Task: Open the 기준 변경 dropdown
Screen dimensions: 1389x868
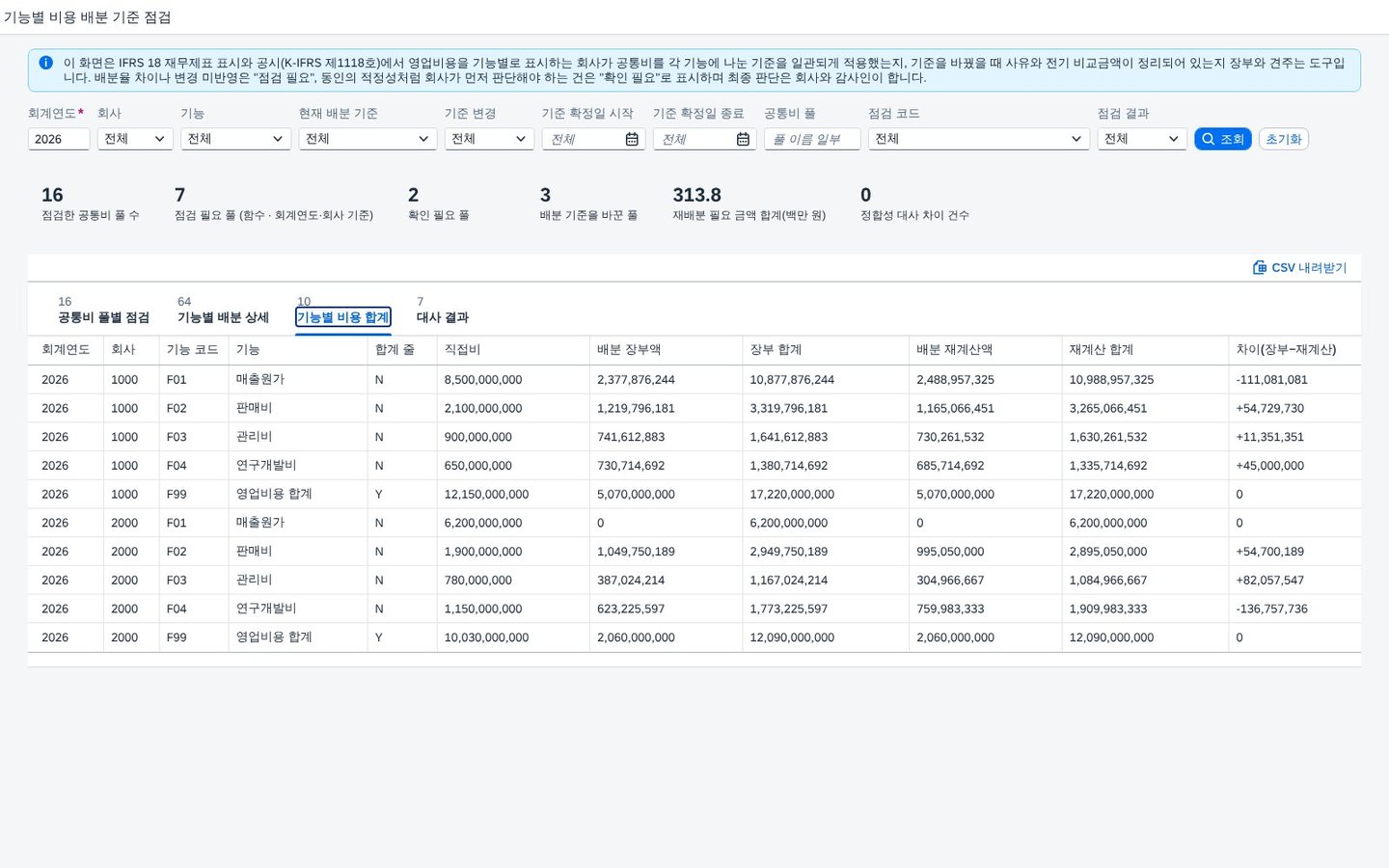Action: coord(489,139)
